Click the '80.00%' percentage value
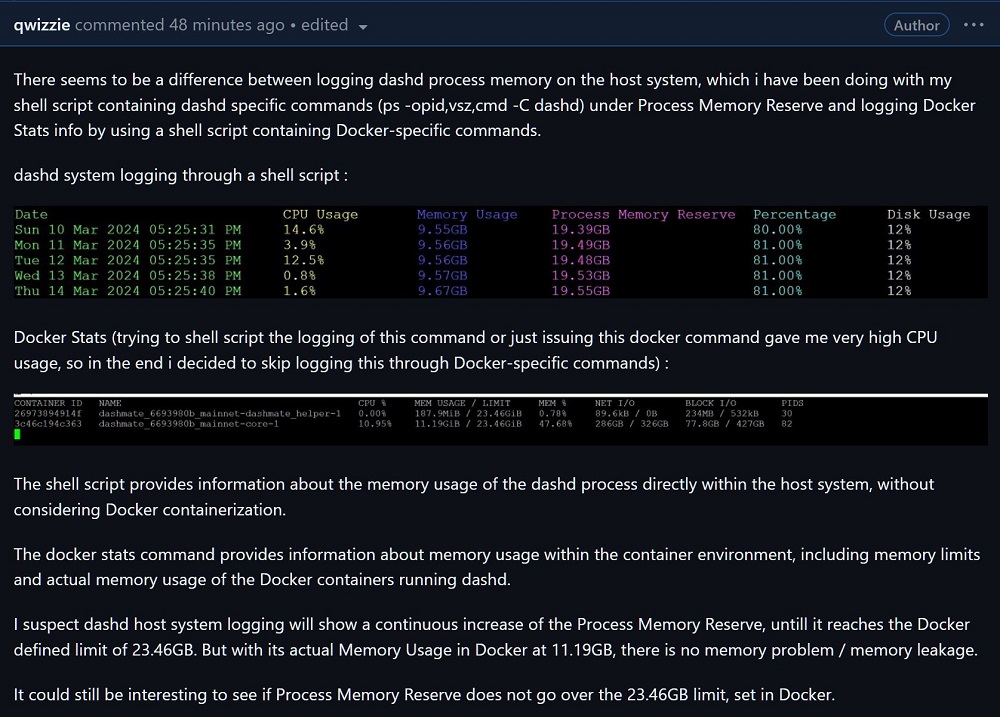This screenshot has width=1000, height=717. coord(777,230)
